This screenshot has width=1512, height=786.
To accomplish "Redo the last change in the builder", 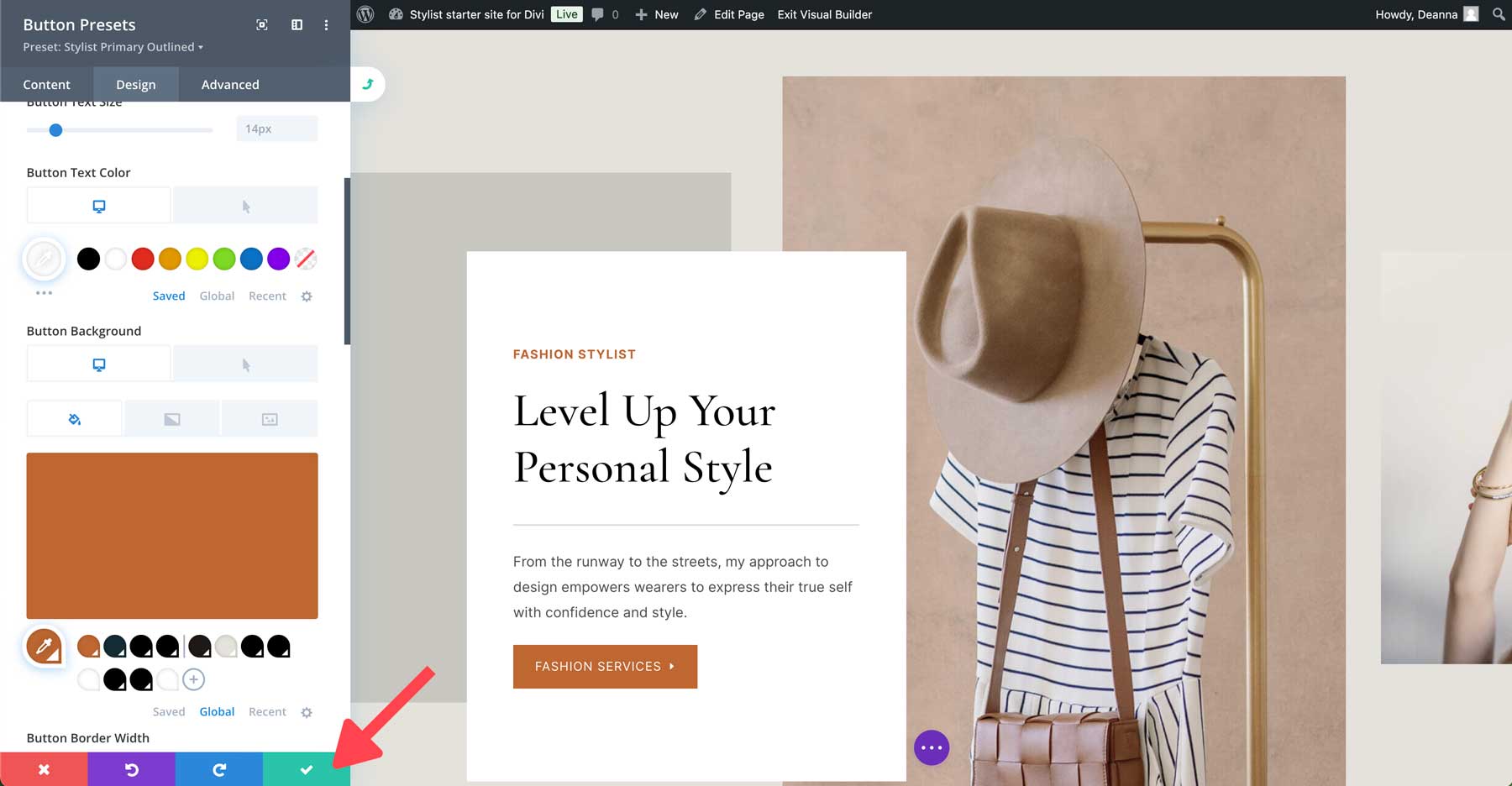I will click(218, 768).
